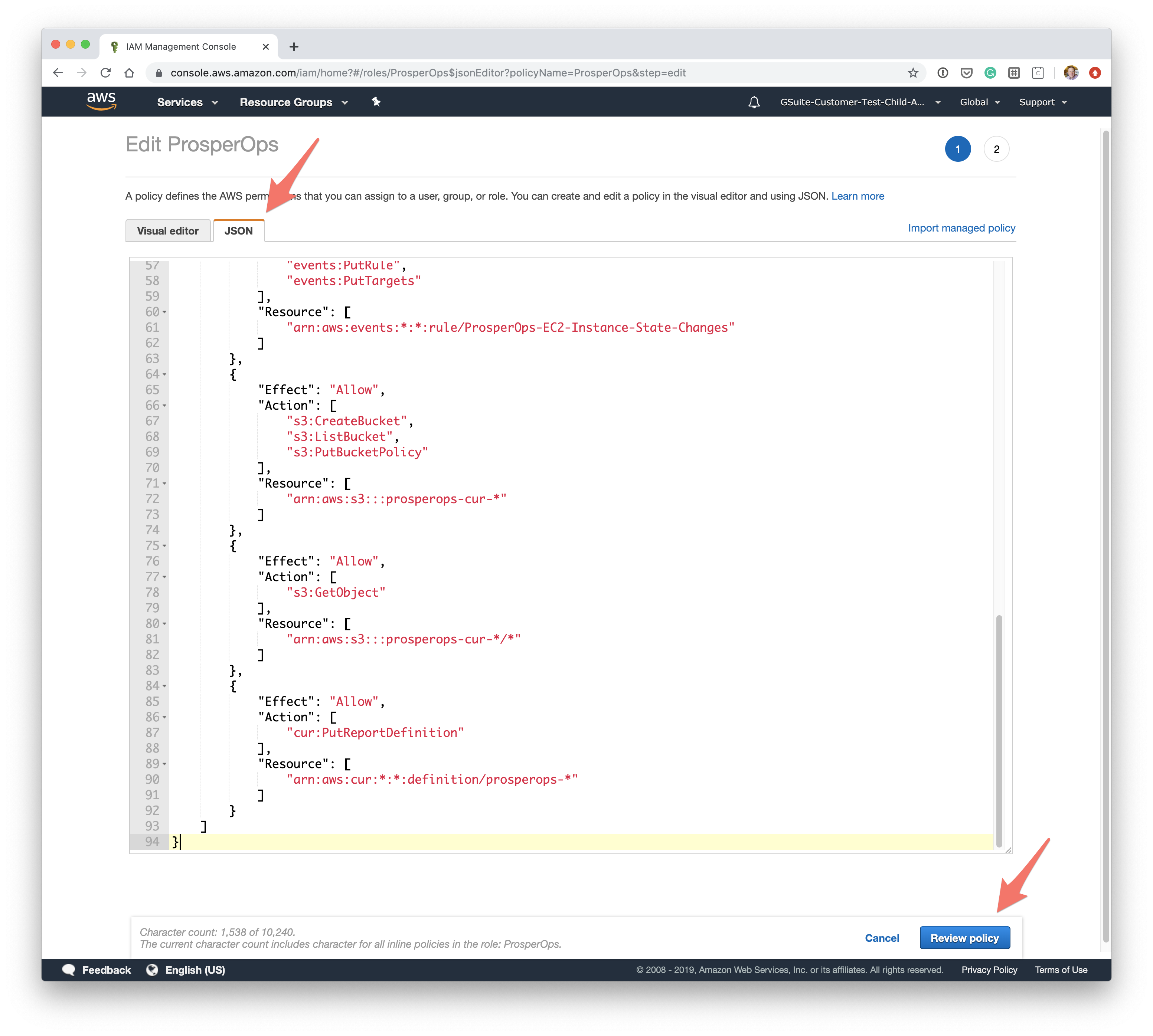The image size is (1153, 1036).
Task: Go to step 1 circle indicator
Action: click(958, 149)
